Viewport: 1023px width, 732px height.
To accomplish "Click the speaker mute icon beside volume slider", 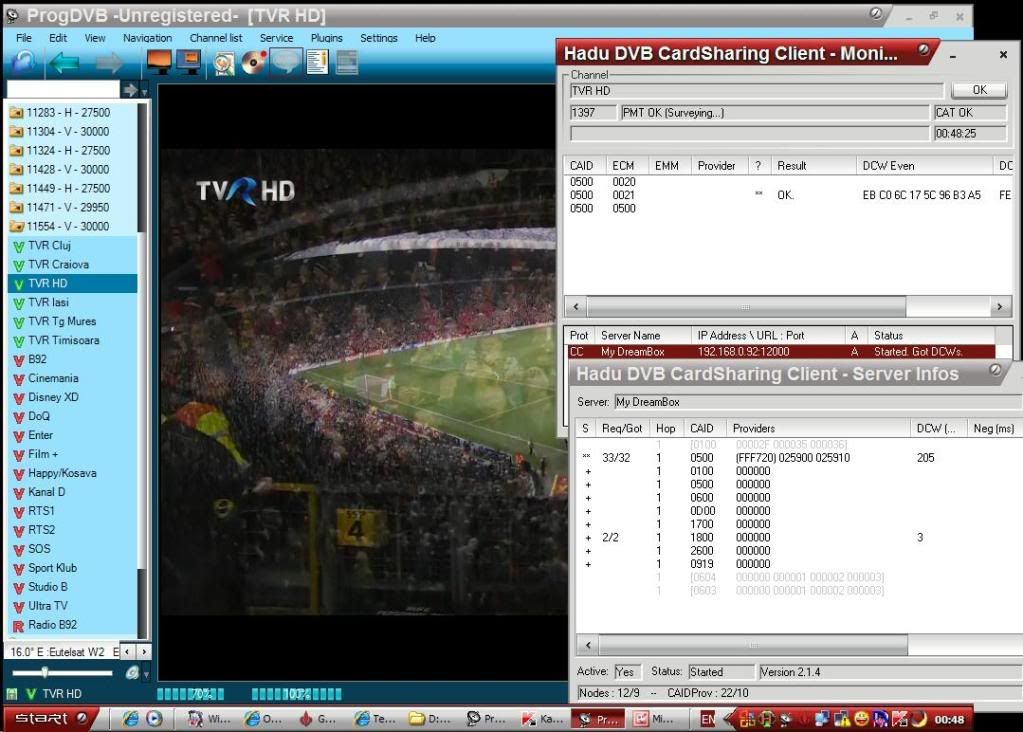I will [x=132, y=673].
